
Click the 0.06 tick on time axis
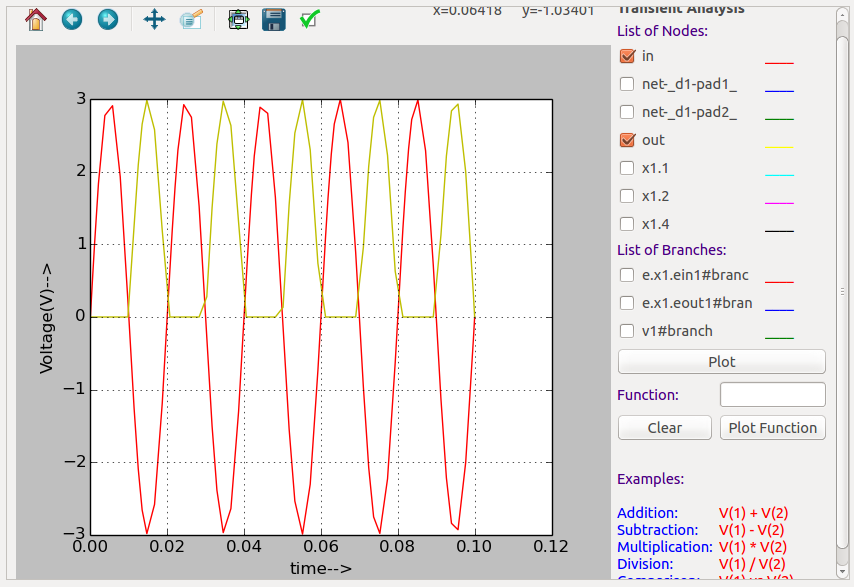point(321,546)
